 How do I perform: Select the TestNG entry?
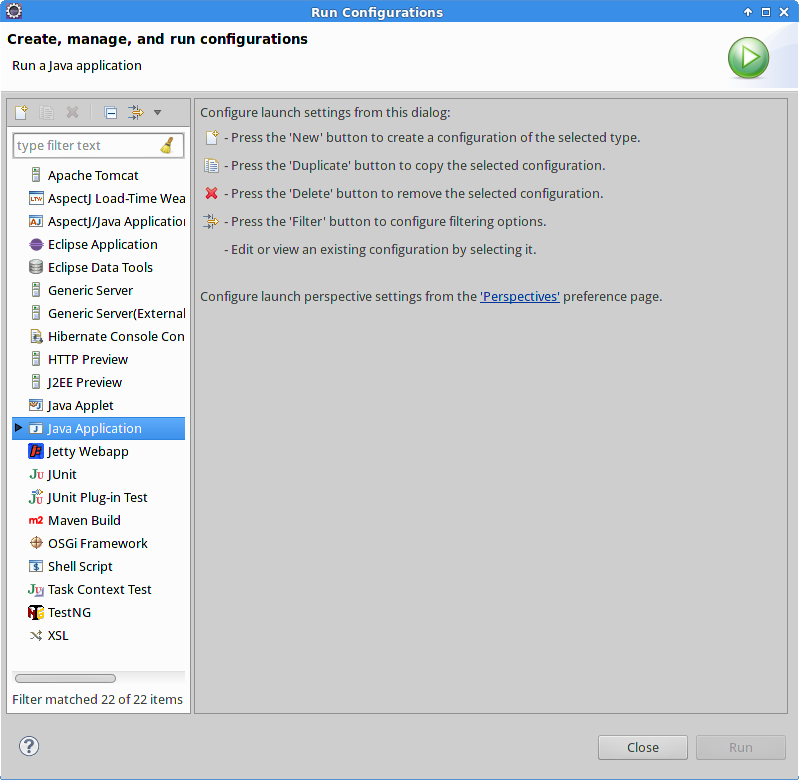tap(69, 612)
